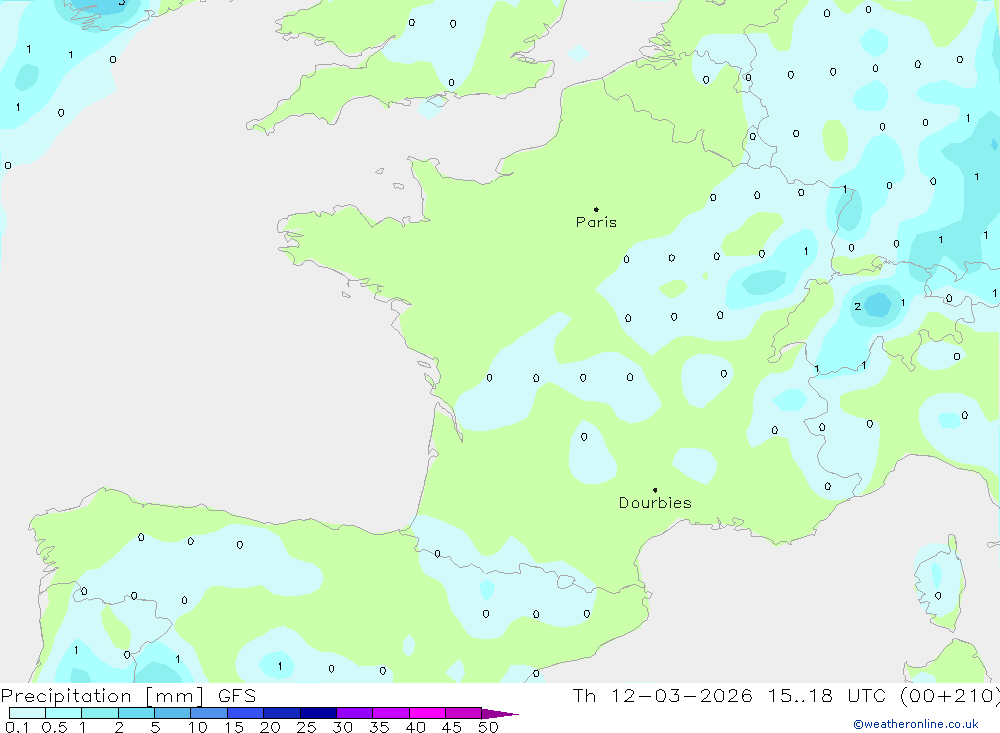Screen dimensions: 1000x733
Task: Pick the 35–40 mm legend swatch
Action: click(391, 713)
